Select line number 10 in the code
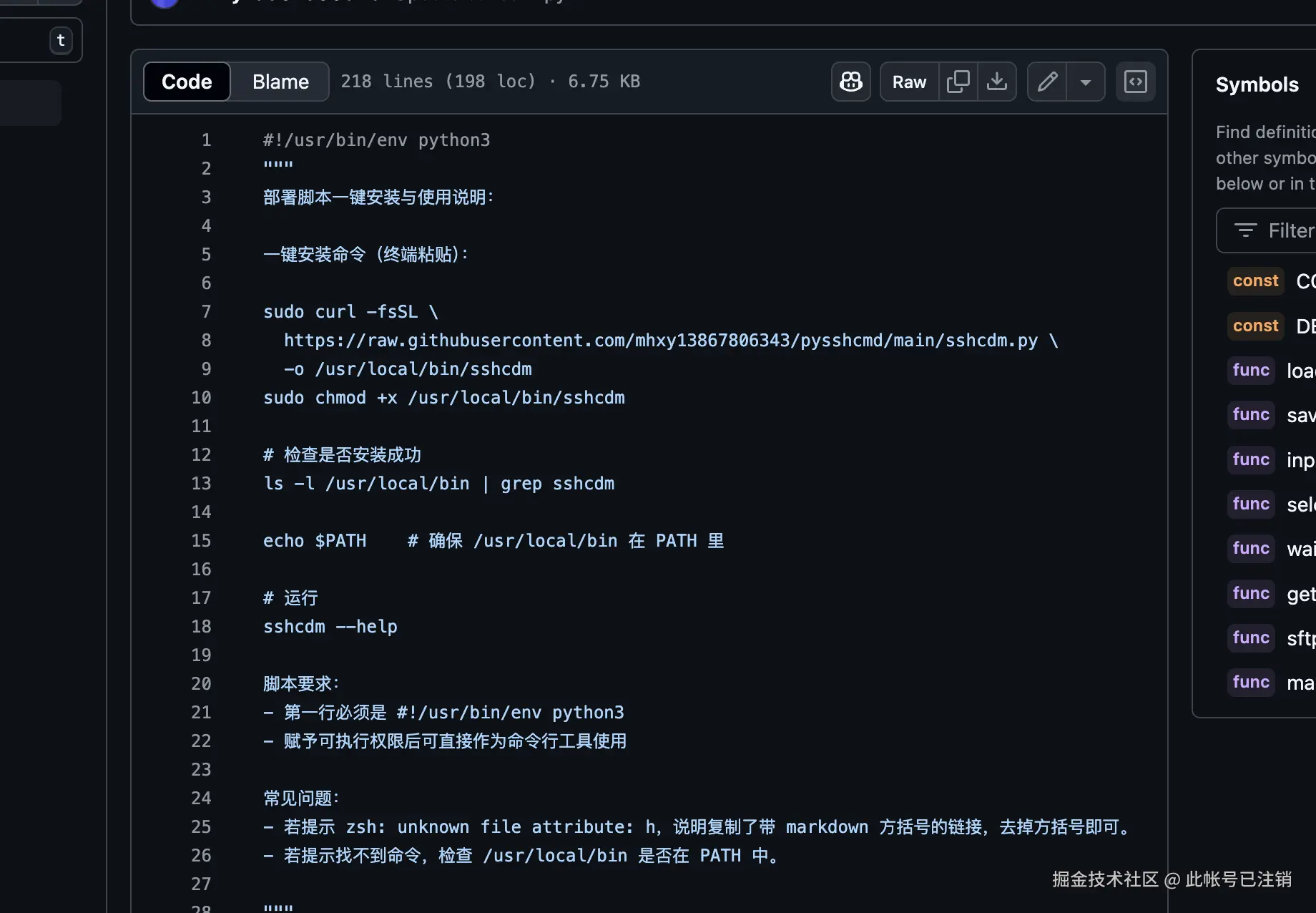This screenshot has height=913, width=1316. pyautogui.click(x=201, y=397)
